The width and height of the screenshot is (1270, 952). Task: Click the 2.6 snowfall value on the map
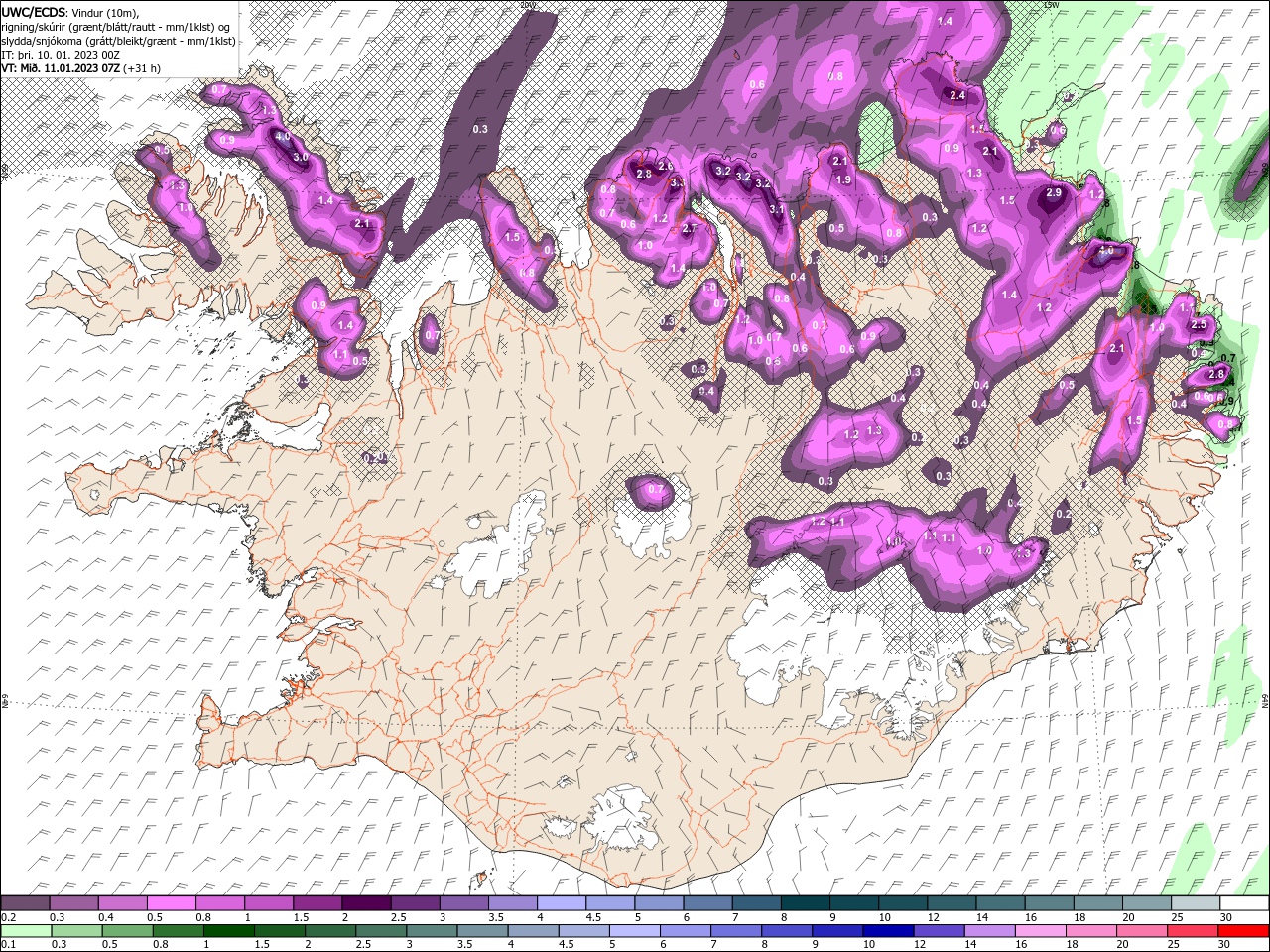tap(666, 166)
